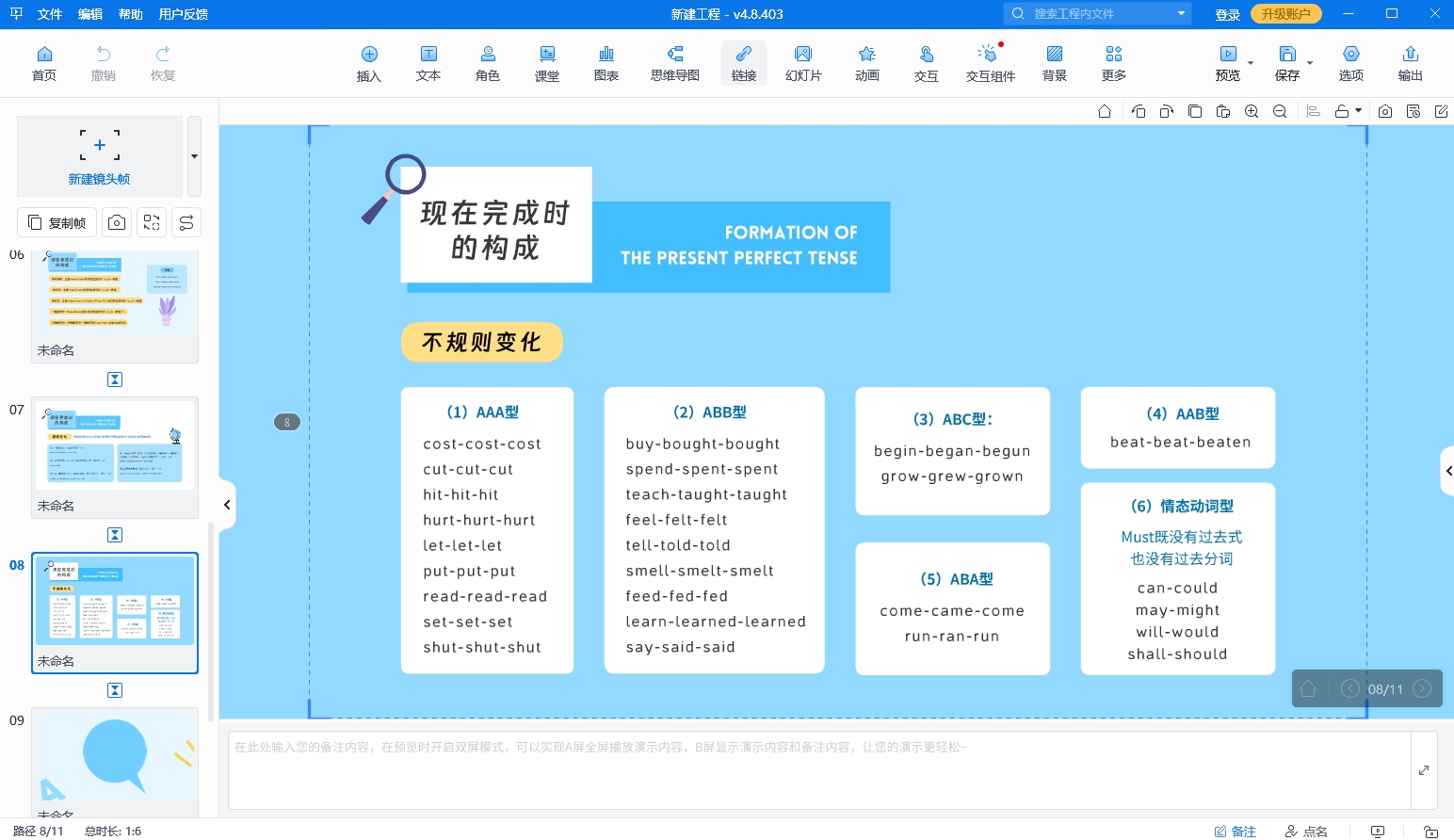The image size is (1454, 840).
Task: Select the 文本 text tool
Action: coord(428,63)
